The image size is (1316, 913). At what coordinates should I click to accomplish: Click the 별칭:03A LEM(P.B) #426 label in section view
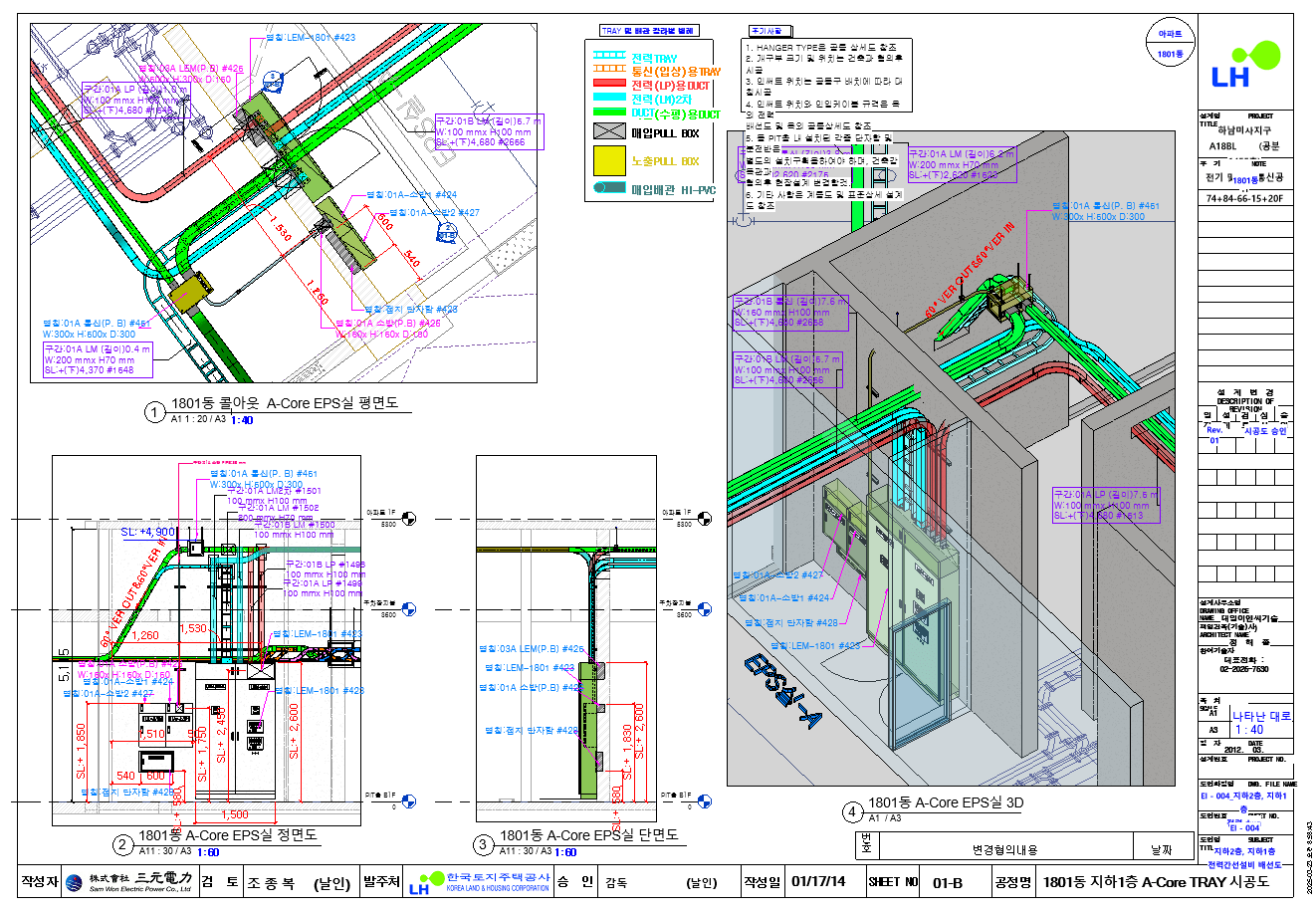[x=534, y=648]
